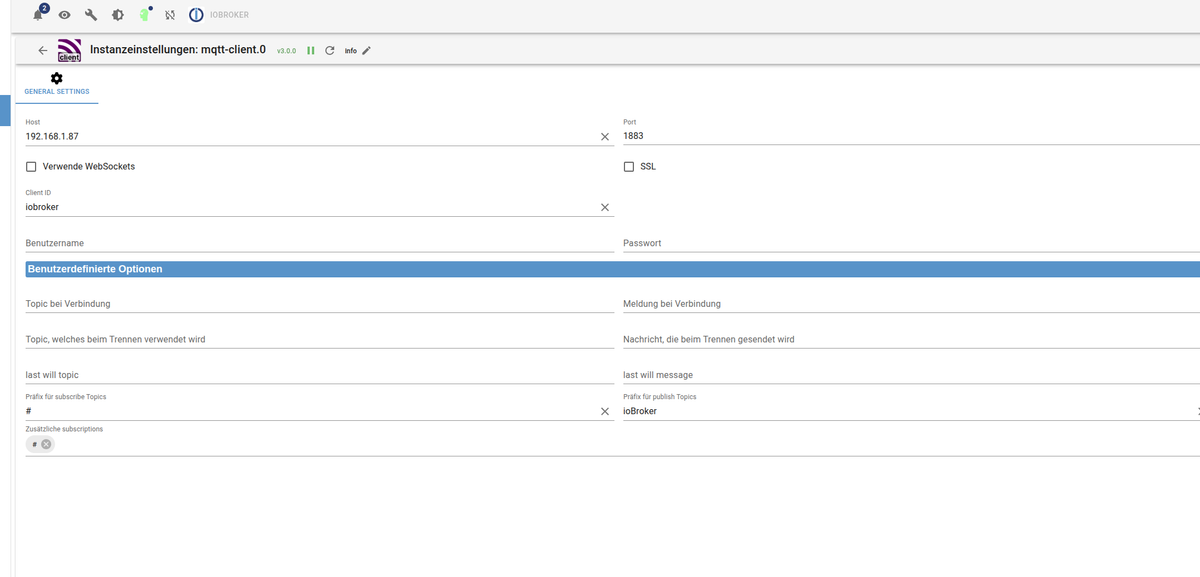Pause the mqtt-client.0 instance
The height and width of the screenshot is (577, 1200).
pos(311,50)
